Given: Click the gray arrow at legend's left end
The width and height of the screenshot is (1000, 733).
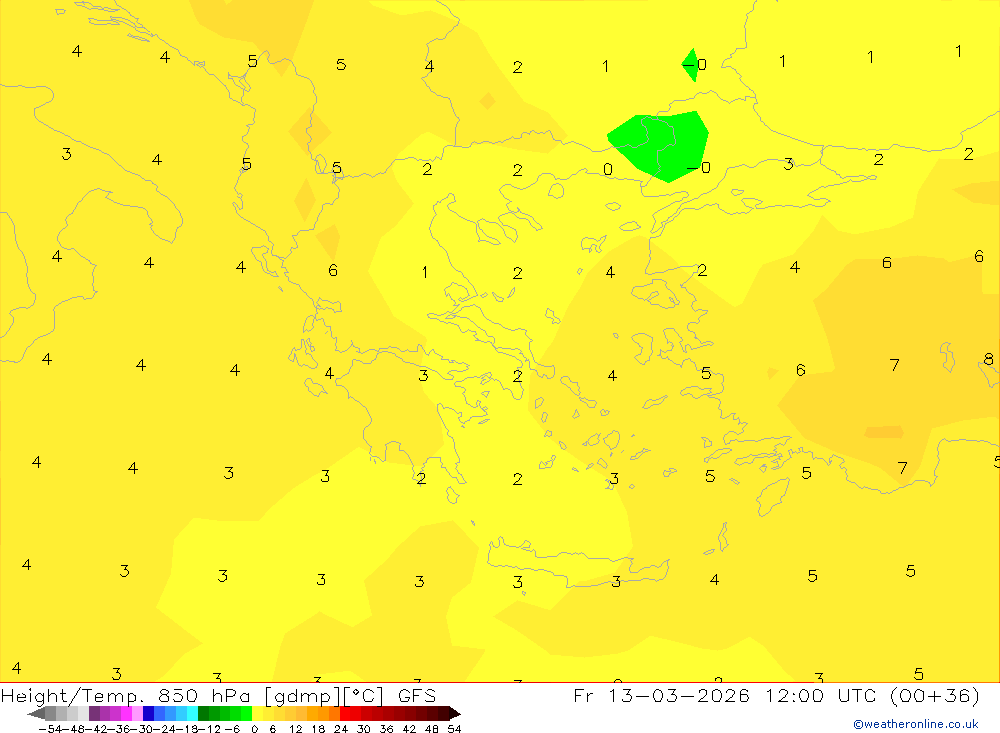Looking at the screenshot, I should (x=36, y=713).
